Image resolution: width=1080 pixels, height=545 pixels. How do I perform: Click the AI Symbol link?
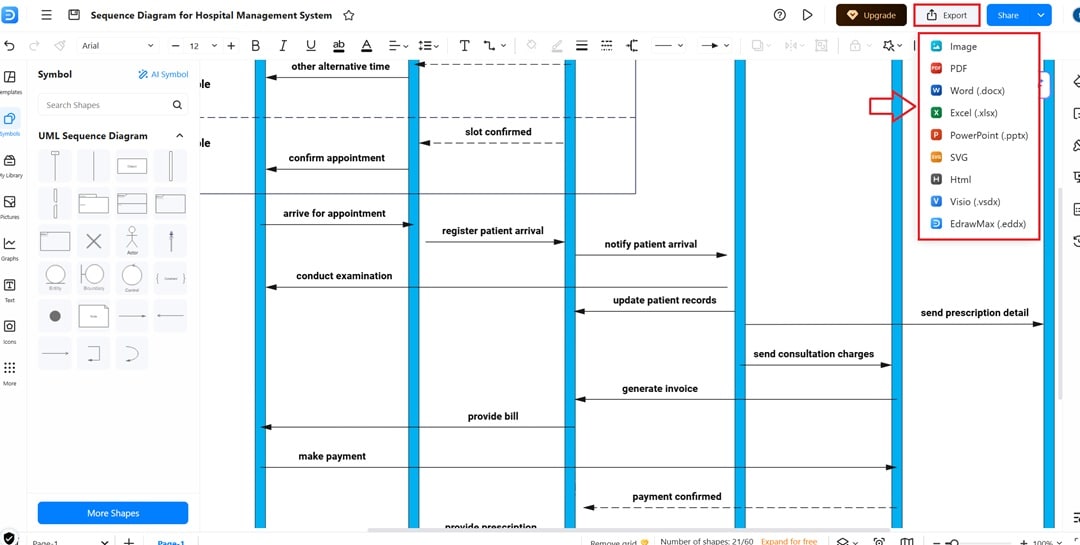tap(163, 74)
